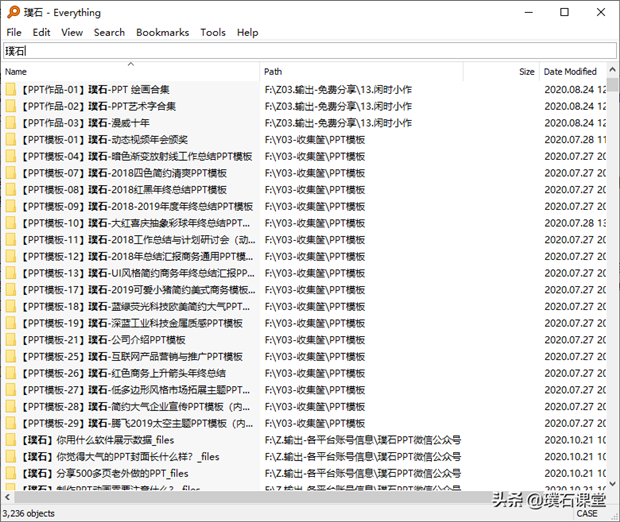Select folder icon of 你觉得大气的PPT封面长什么样 row
The image size is (620, 522).
pyautogui.click(x=11, y=457)
